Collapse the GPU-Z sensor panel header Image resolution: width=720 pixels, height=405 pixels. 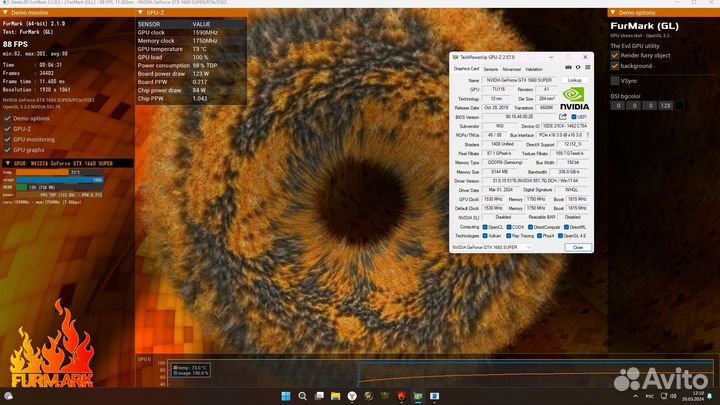[141, 12]
